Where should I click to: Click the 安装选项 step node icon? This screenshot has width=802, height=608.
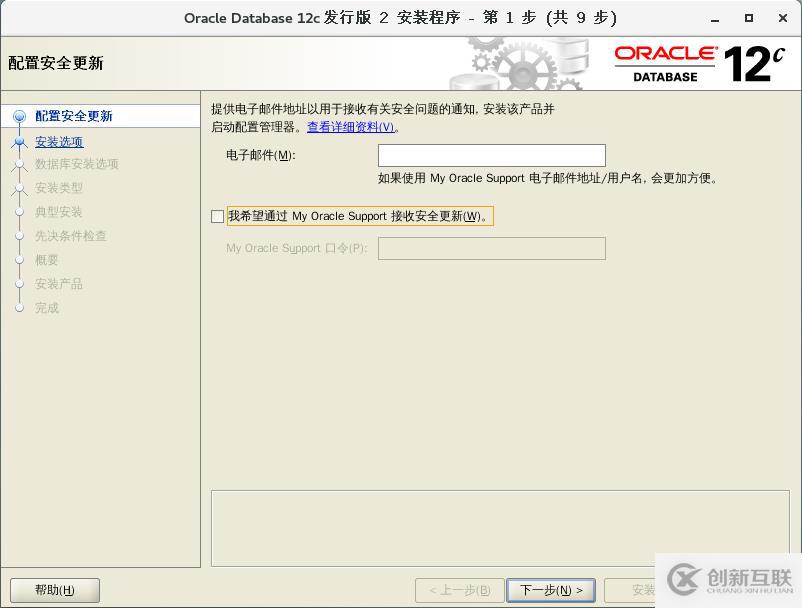click(19, 142)
